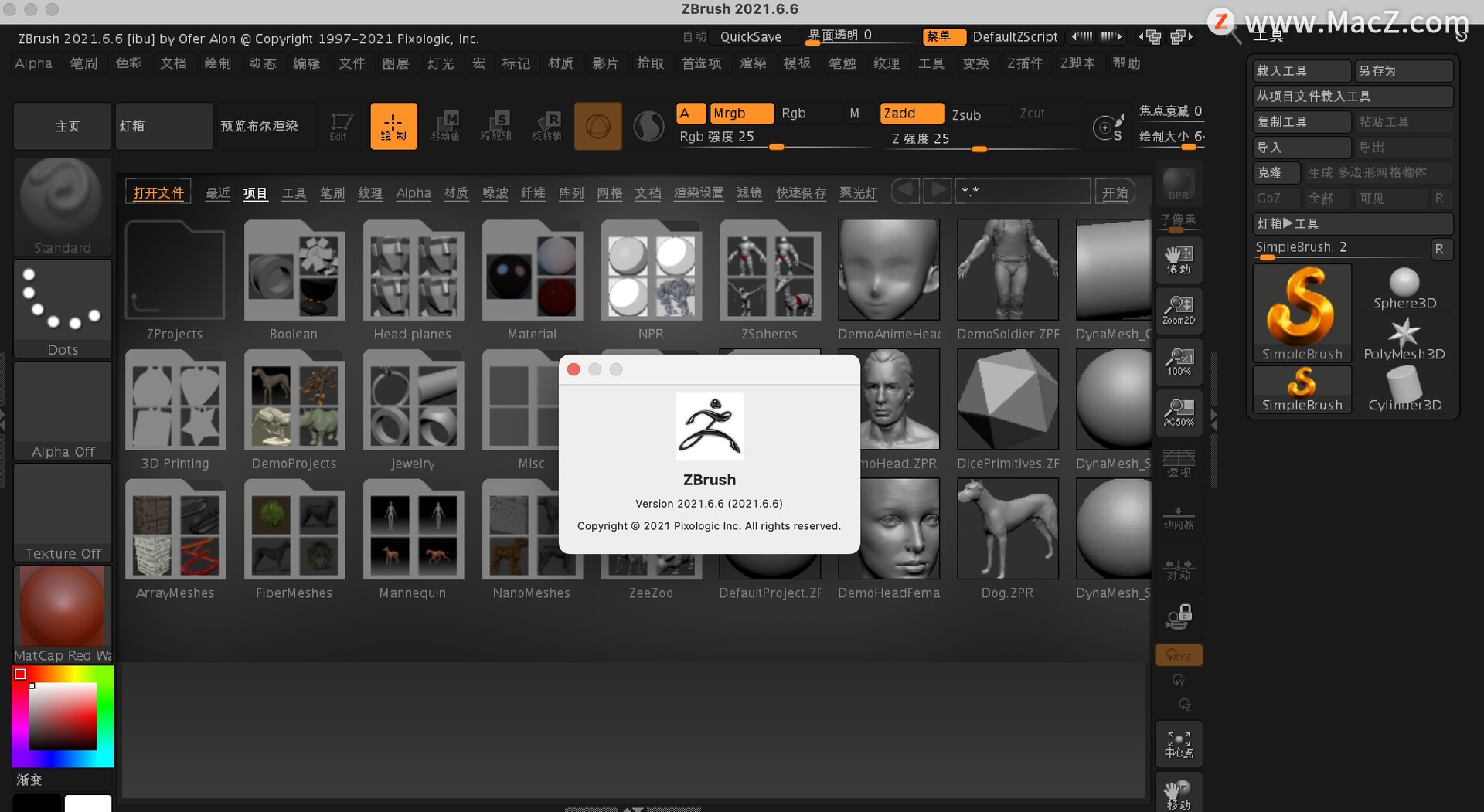Select the 缩放轴 scale gizmo icon
Screen dimensions: 1484x812
(496, 126)
